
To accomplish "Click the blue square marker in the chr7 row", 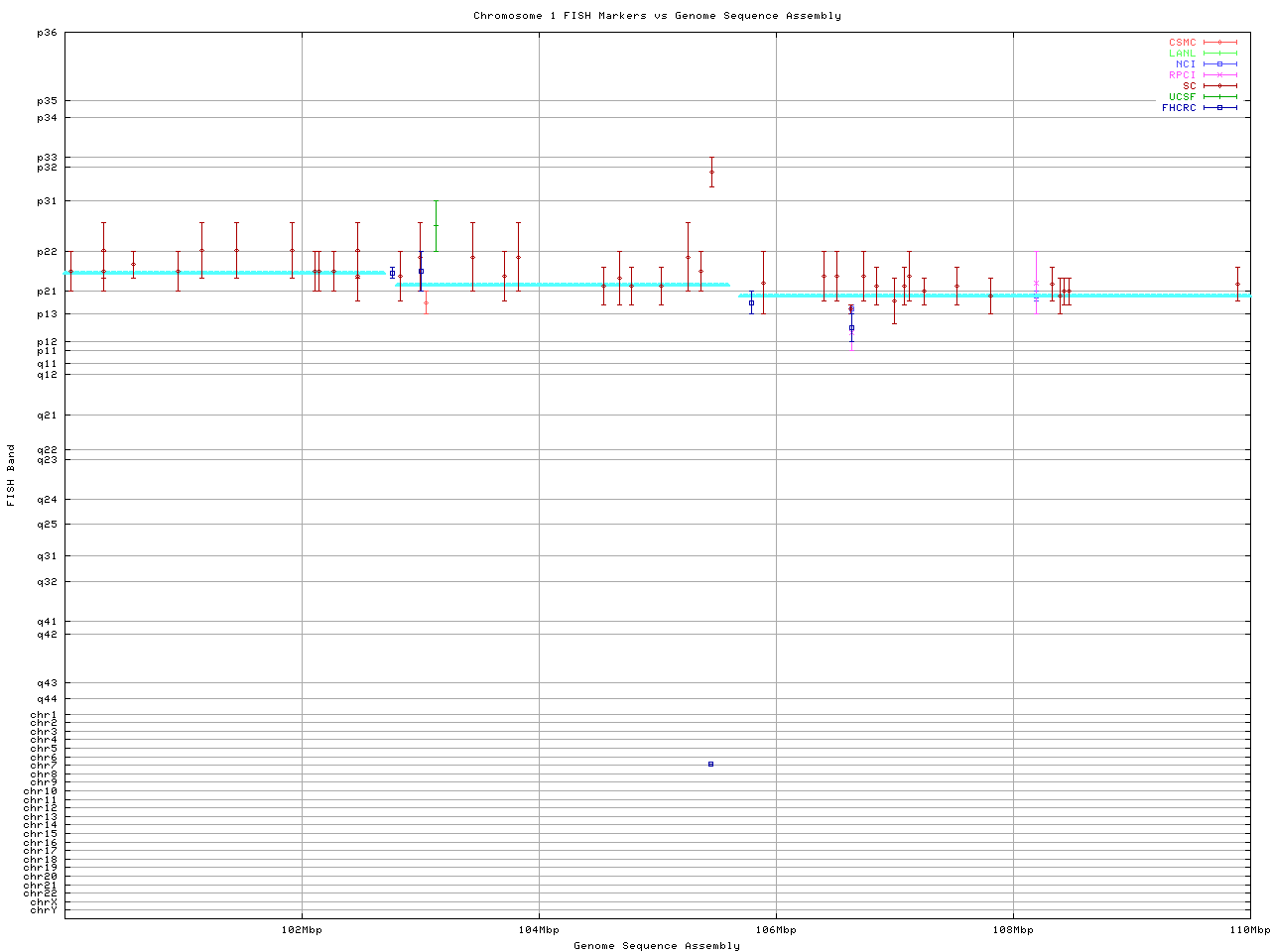I will [710, 764].
